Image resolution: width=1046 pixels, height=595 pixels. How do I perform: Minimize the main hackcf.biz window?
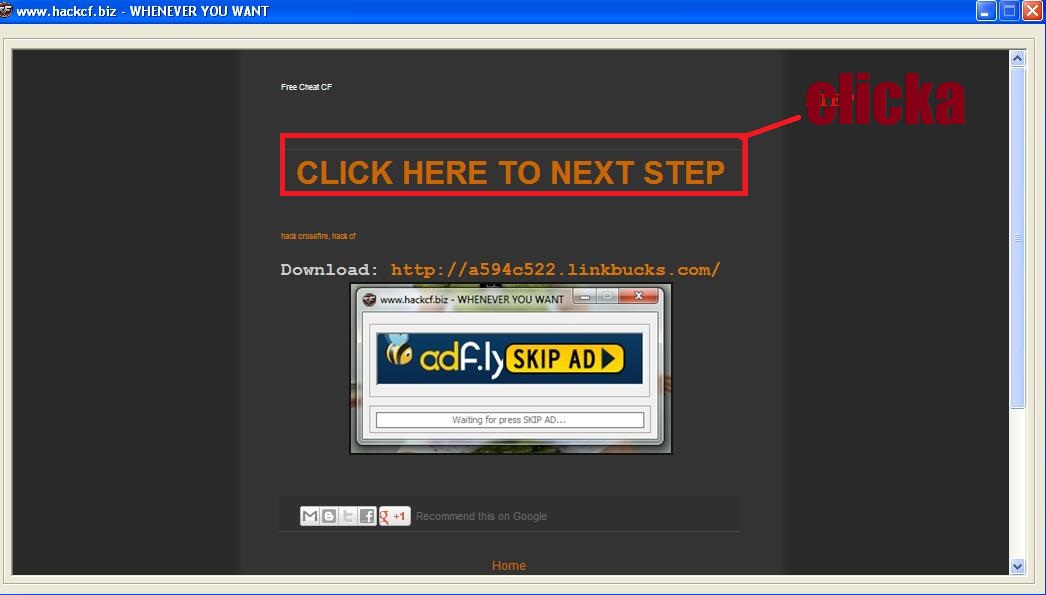pyautogui.click(x=985, y=11)
